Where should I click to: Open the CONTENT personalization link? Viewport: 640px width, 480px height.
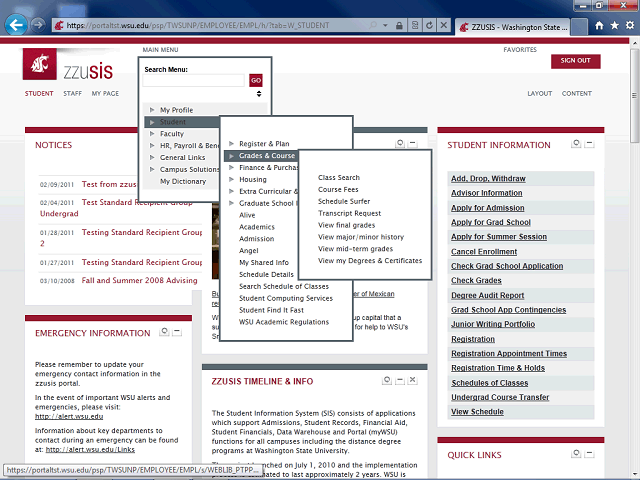[576, 93]
